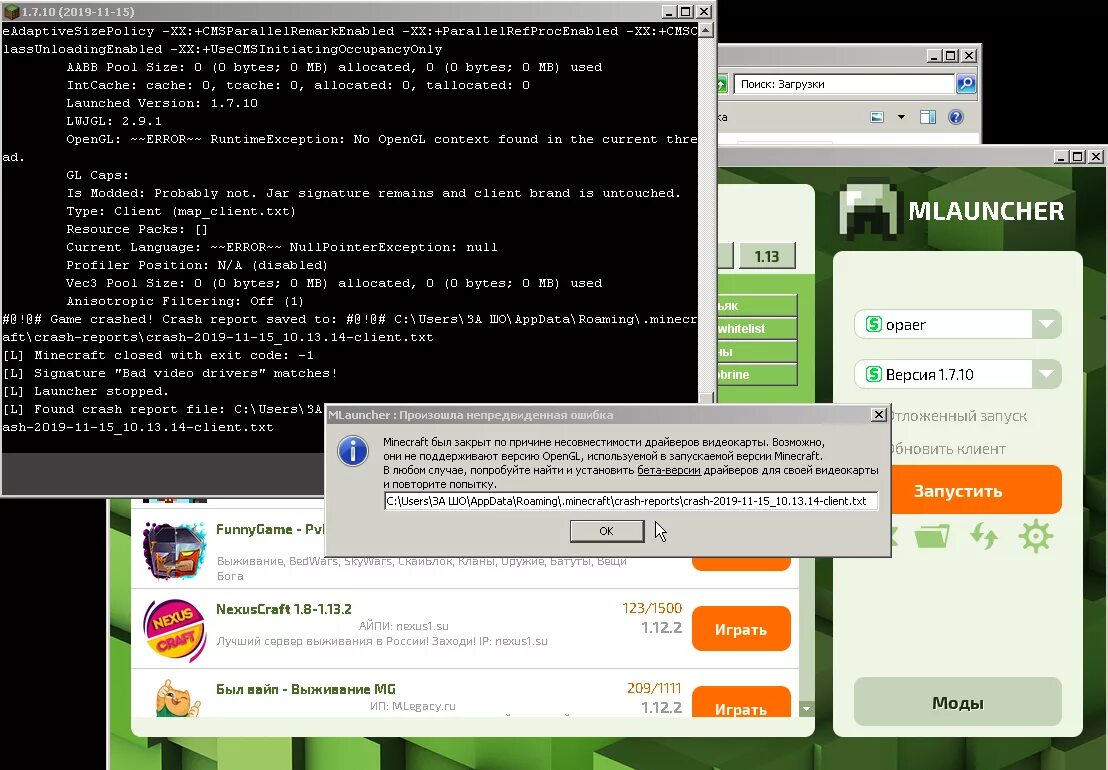Click the cat thumbnail of Был вайп server
Viewport: 1108px width, 770px height.
tap(175, 698)
